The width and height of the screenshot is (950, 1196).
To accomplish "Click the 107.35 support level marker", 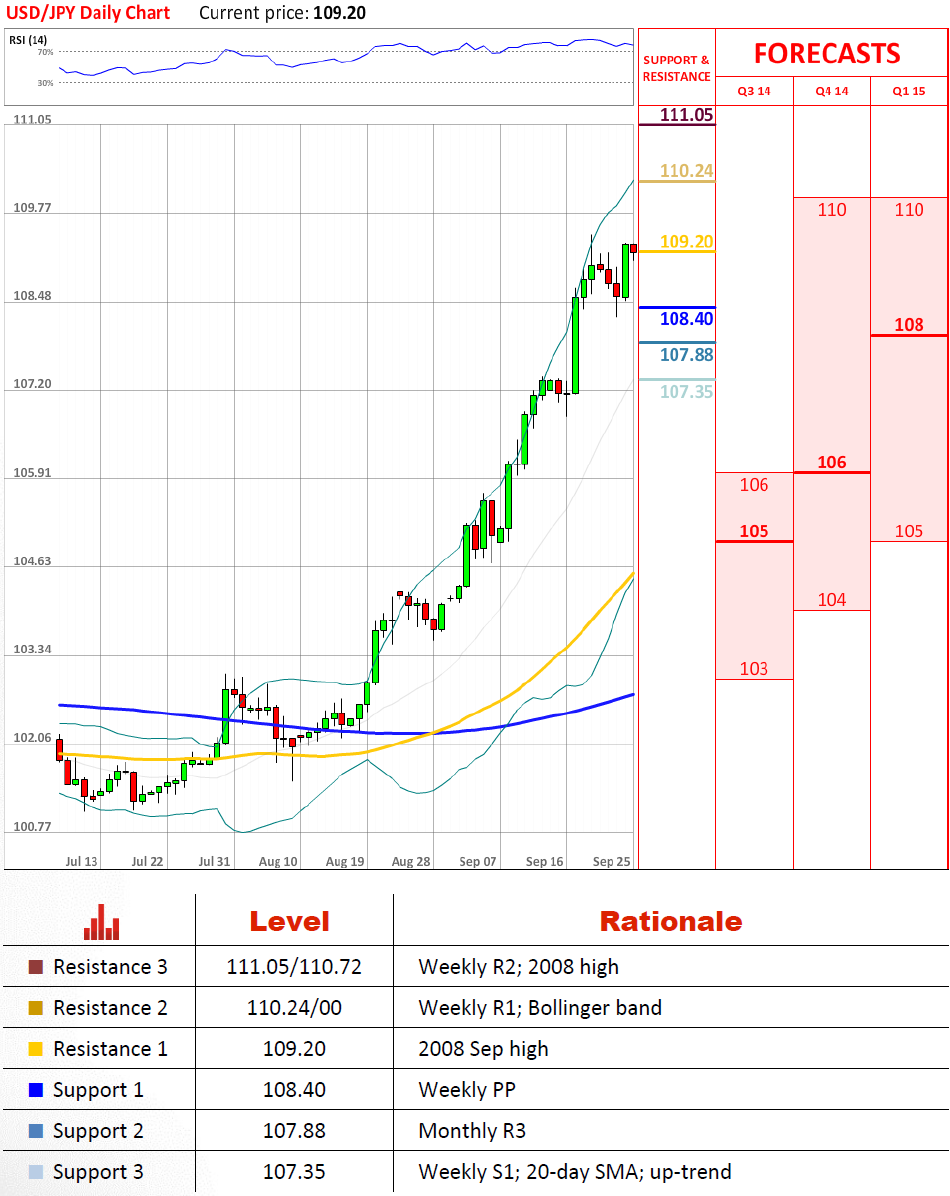I will [686, 391].
